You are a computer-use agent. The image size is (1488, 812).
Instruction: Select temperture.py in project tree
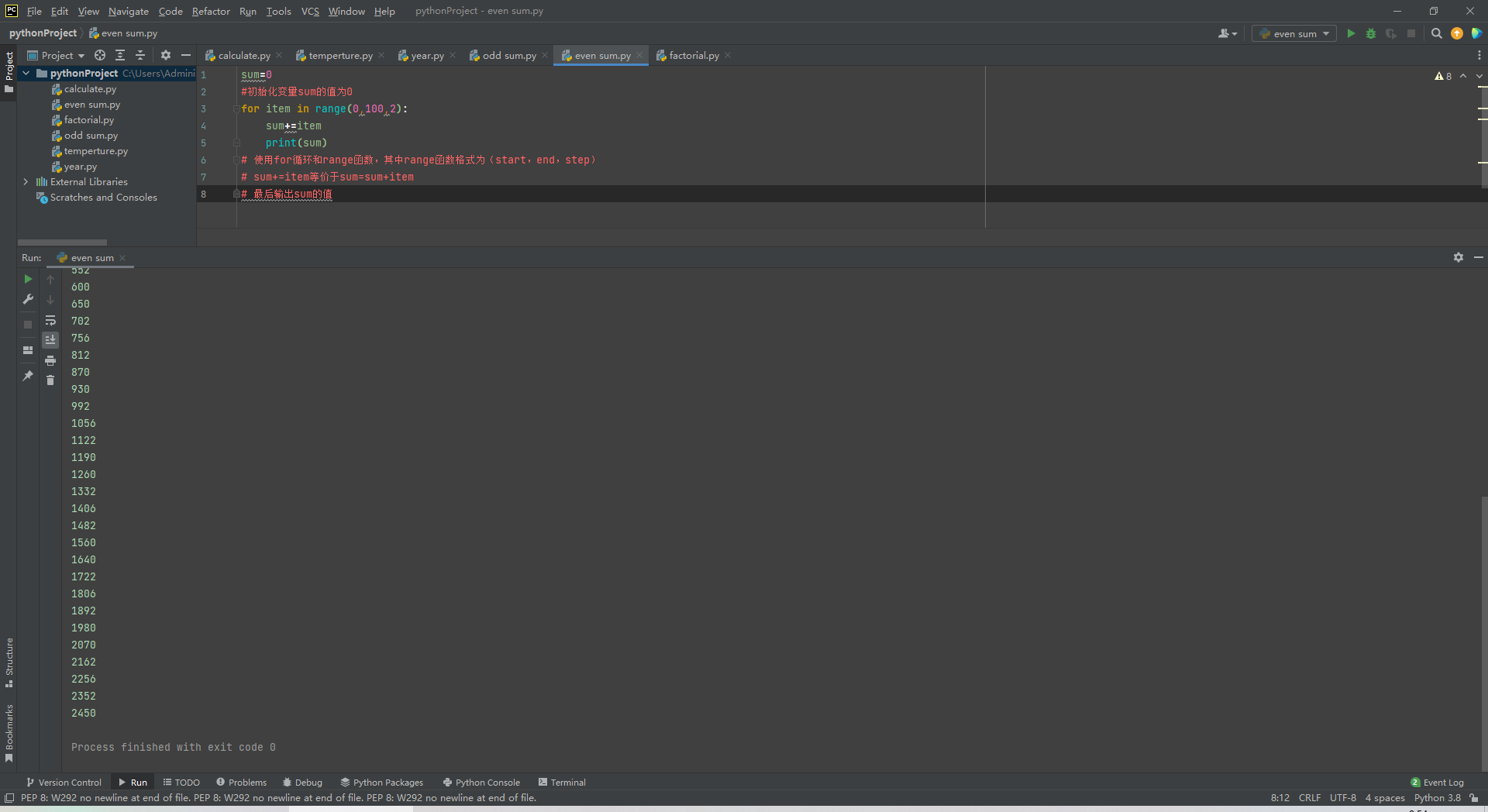pyautogui.click(x=96, y=151)
